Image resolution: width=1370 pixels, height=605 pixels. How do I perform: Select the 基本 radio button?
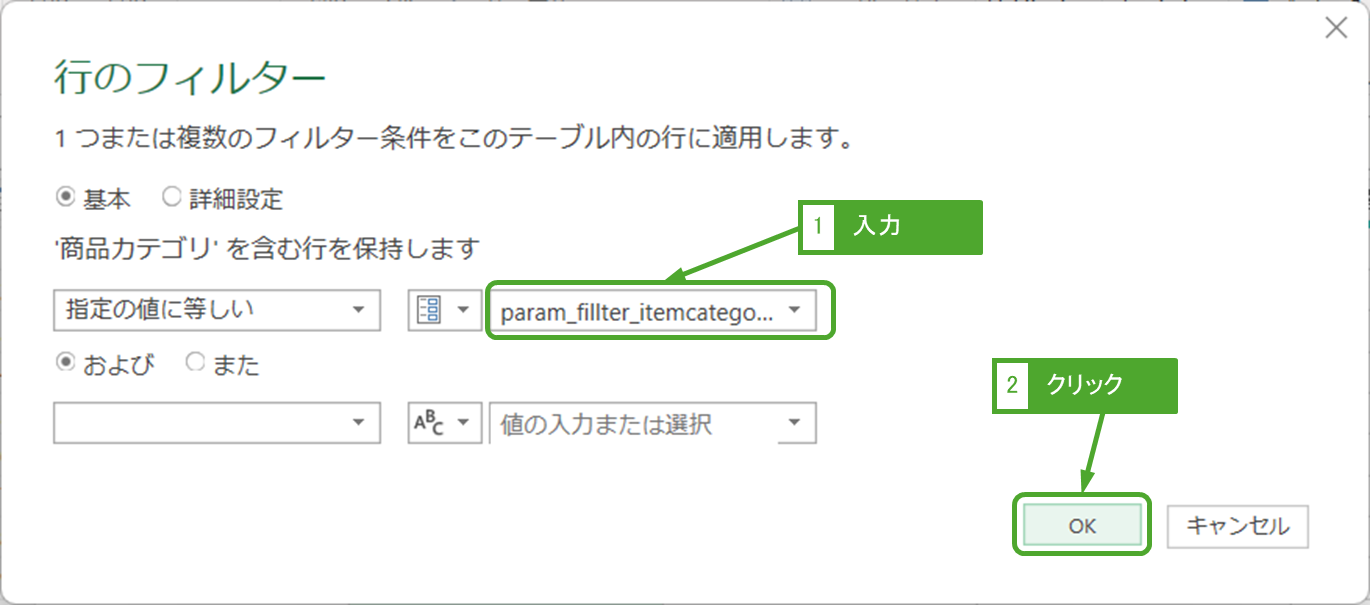tap(65, 198)
